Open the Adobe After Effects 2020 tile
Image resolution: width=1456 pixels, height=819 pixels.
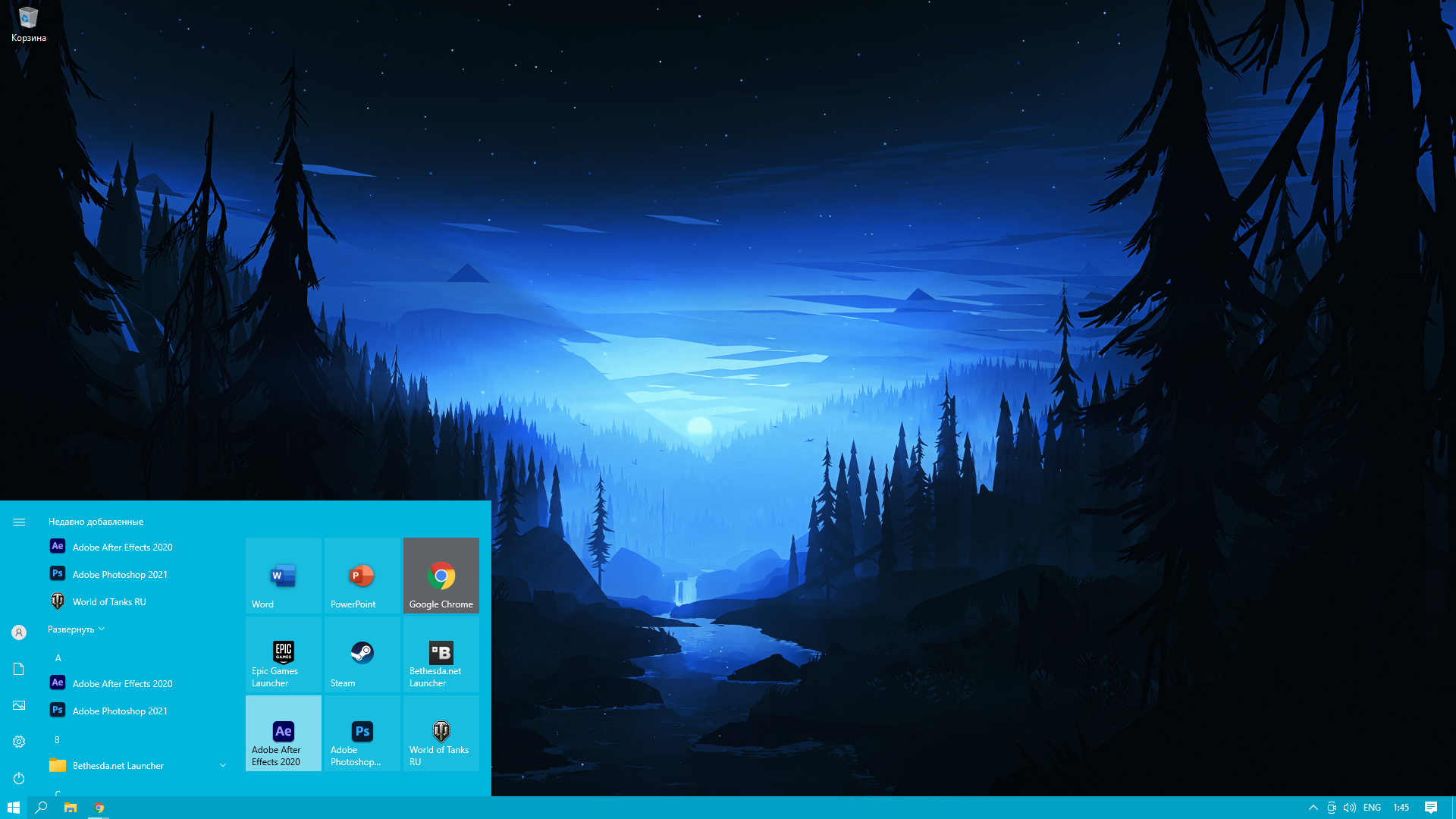coord(284,733)
